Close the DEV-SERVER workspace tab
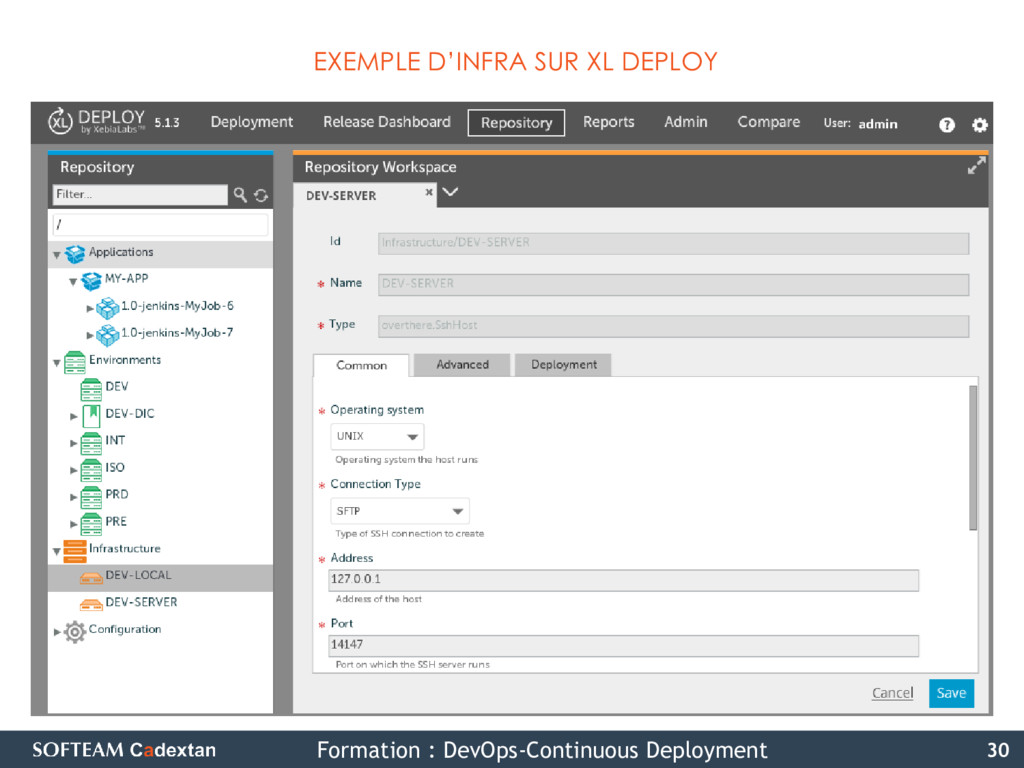 point(428,192)
